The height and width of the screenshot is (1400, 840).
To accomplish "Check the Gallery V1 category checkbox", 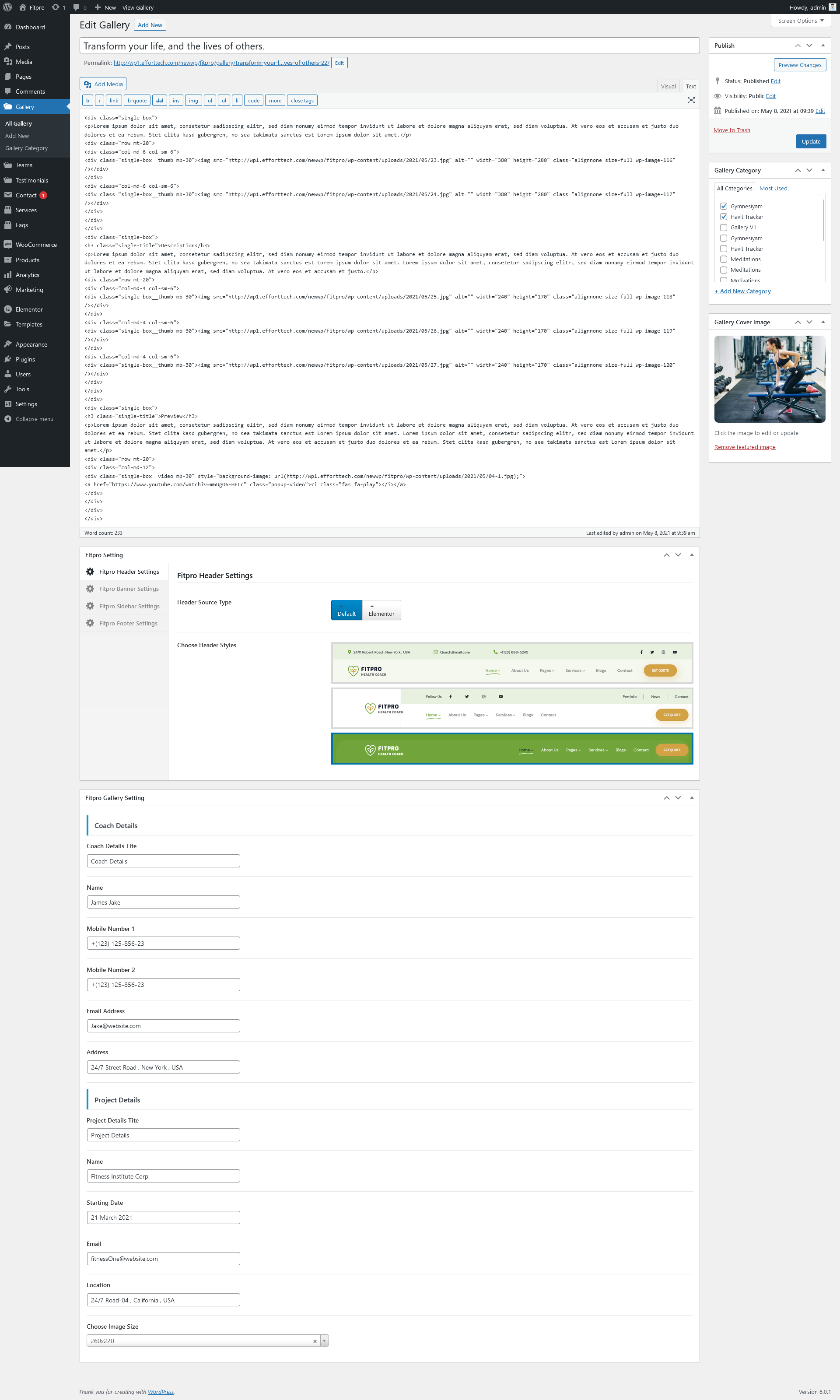I will [723, 228].
